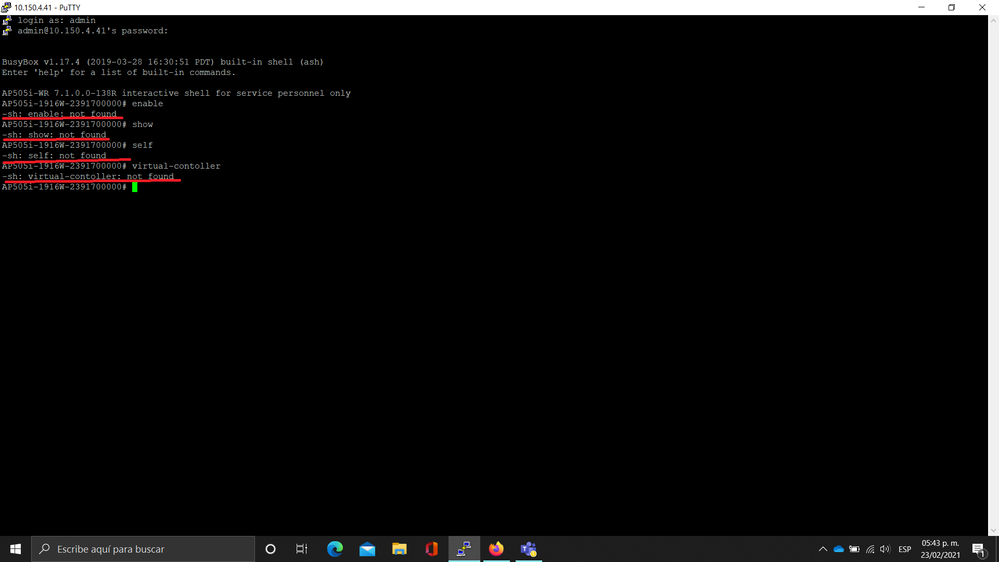Click the OneDrive cloud tray icon
Viewport: 999px width, 562px height.
[x=839, y=549]
